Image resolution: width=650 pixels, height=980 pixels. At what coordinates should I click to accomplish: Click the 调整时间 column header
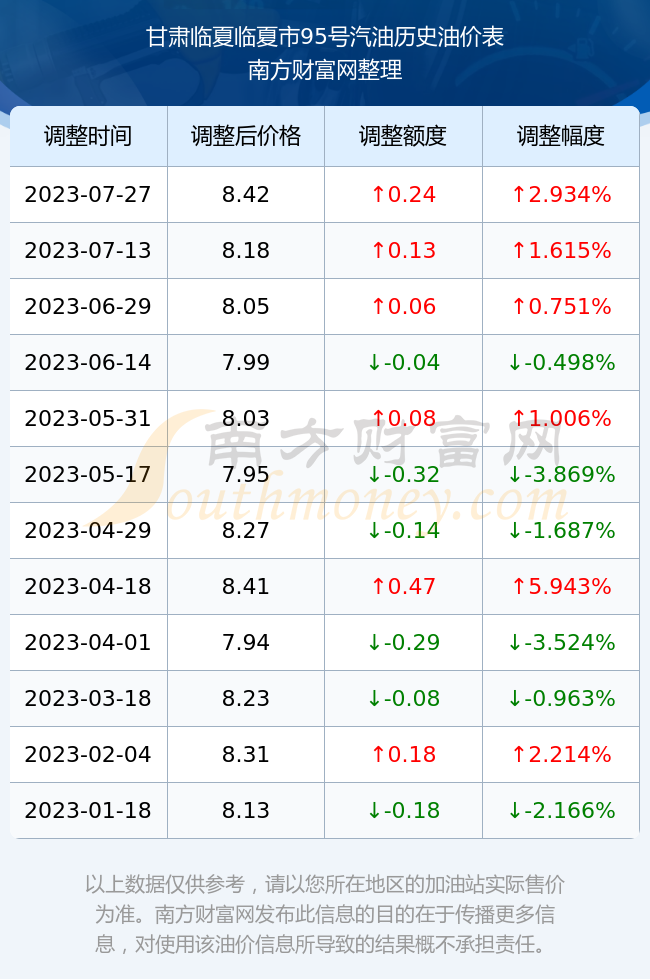[88, 136]
